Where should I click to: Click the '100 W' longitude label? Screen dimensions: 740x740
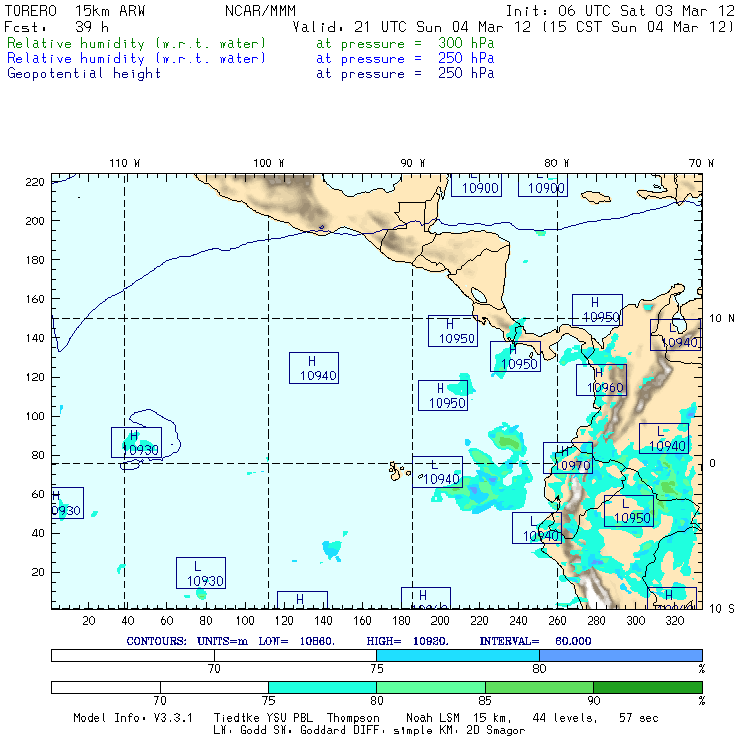(x=269, y=163)
